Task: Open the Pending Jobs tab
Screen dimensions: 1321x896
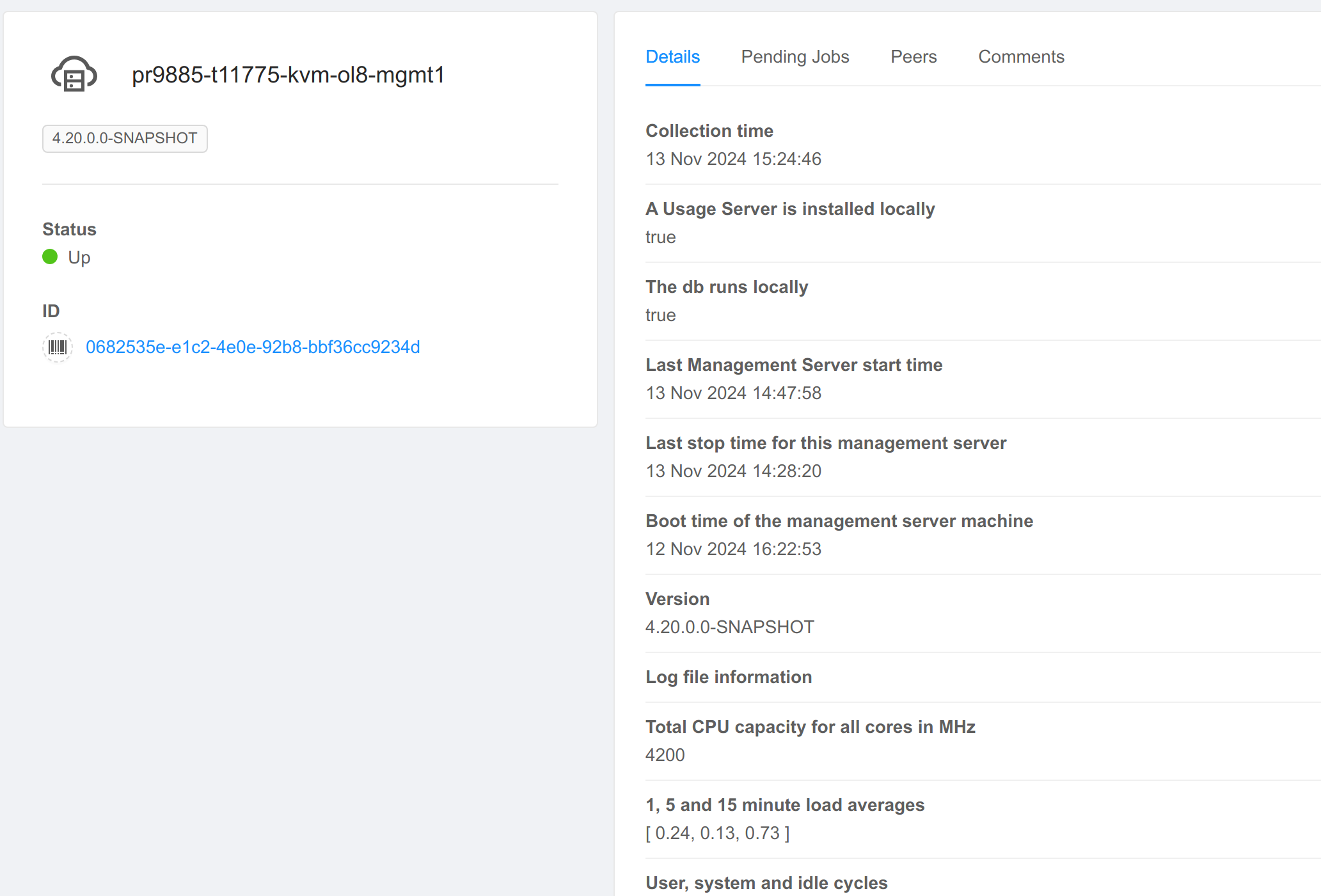Action: tap(795, 57)
